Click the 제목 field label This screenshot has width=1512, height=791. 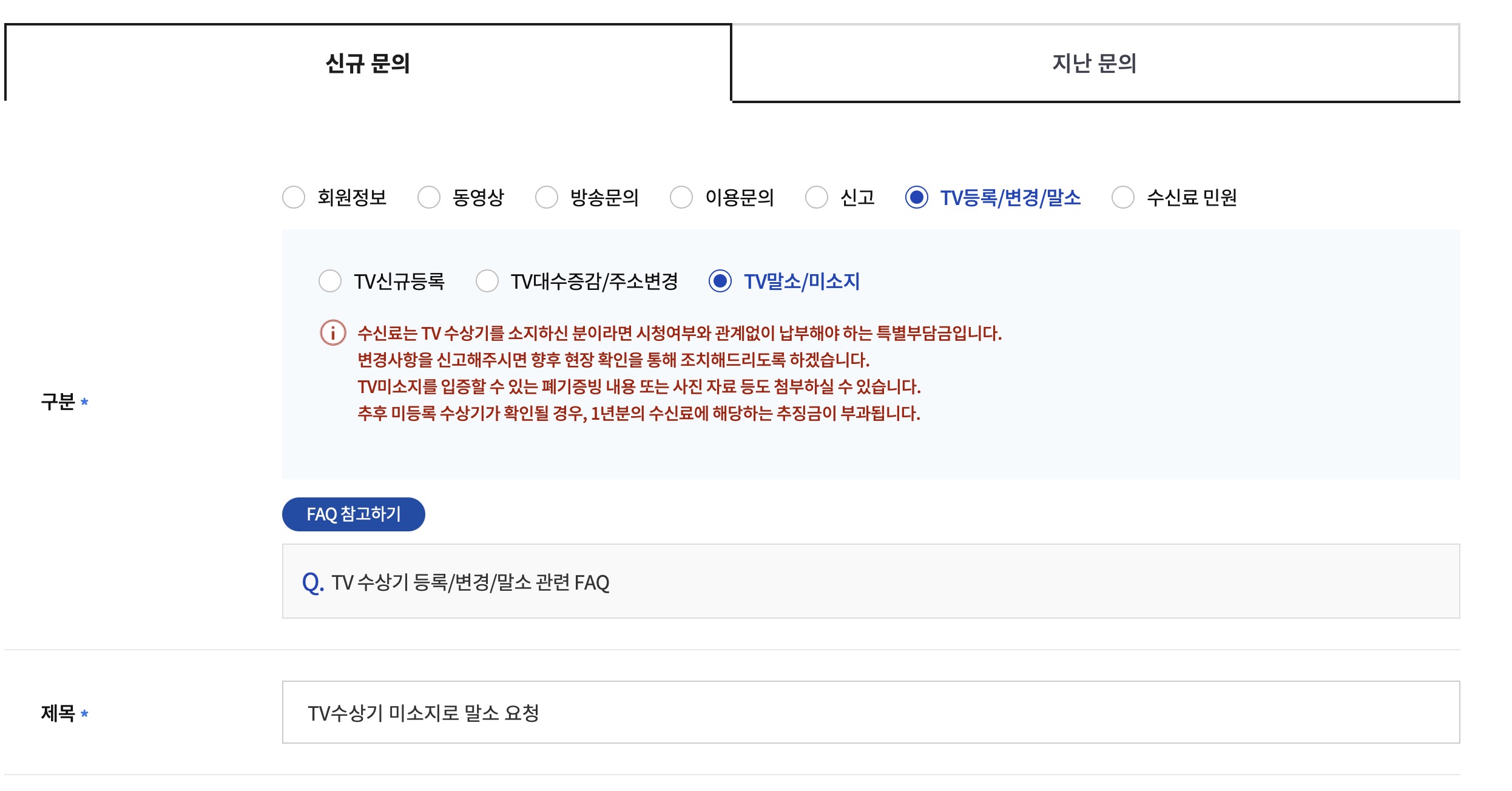click(58, 713)
